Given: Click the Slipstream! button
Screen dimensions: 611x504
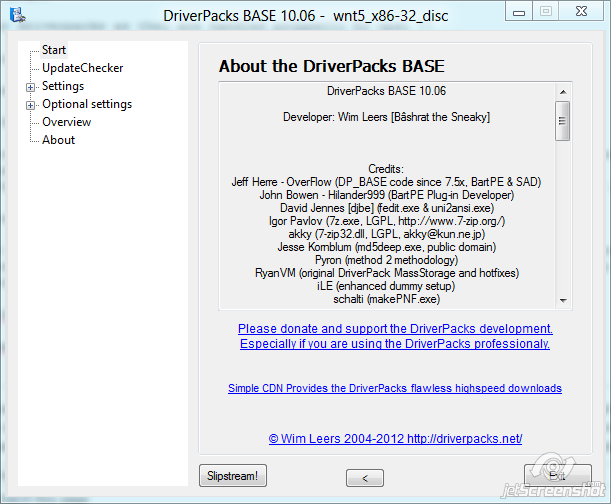Looking at the screenshot, I should (233, 476).
